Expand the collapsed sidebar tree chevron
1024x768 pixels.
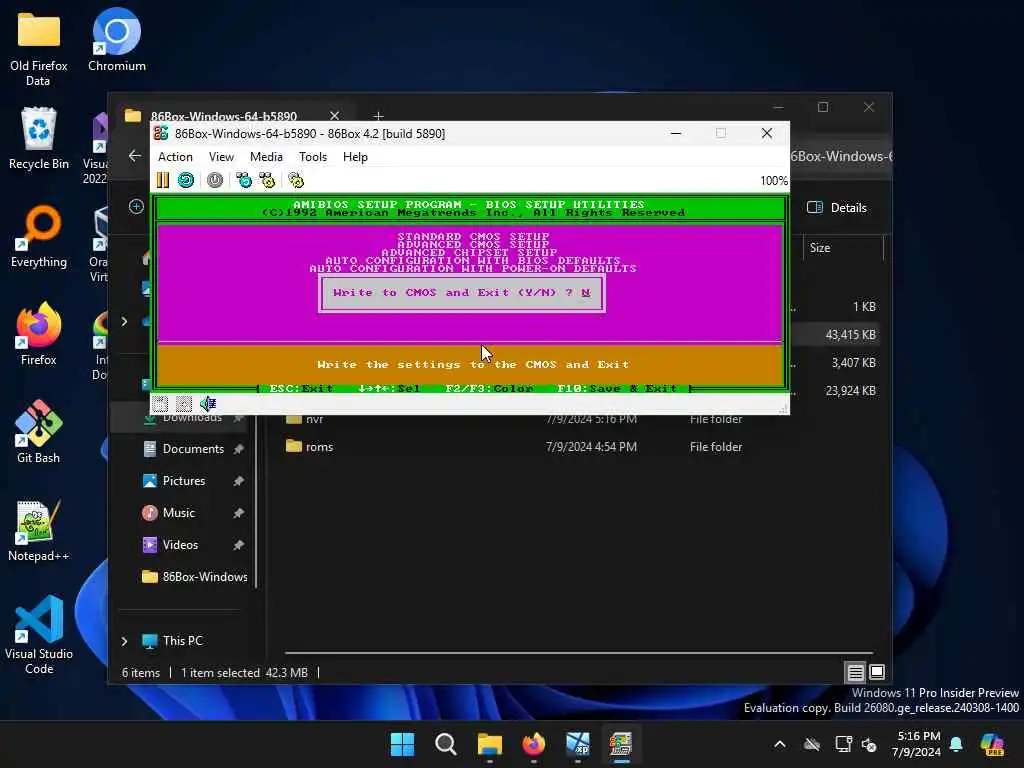point(124,321)
